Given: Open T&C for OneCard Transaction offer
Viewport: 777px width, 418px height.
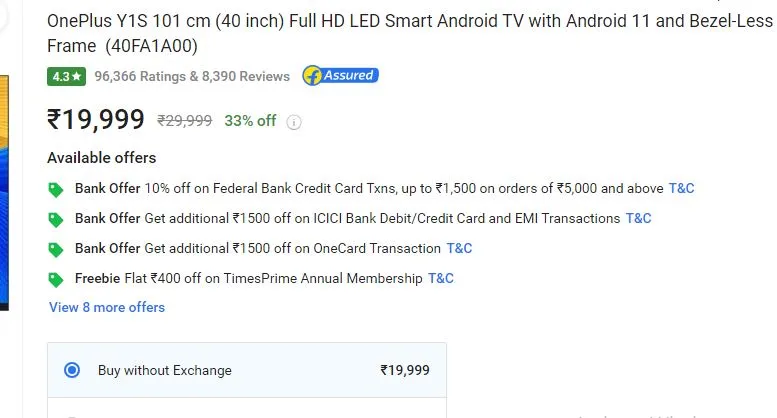Looking at the screenshot, I should [459, 248].
